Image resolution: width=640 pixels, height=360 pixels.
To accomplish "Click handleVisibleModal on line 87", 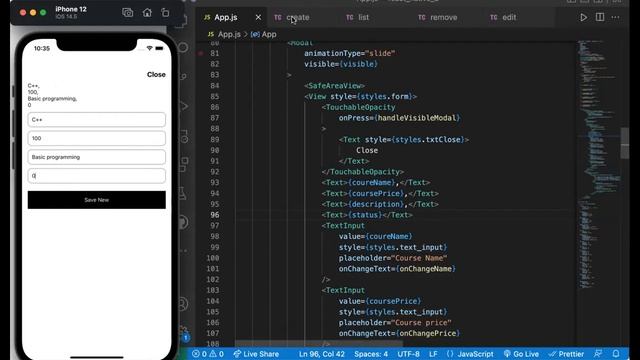I will pos(417,118).
